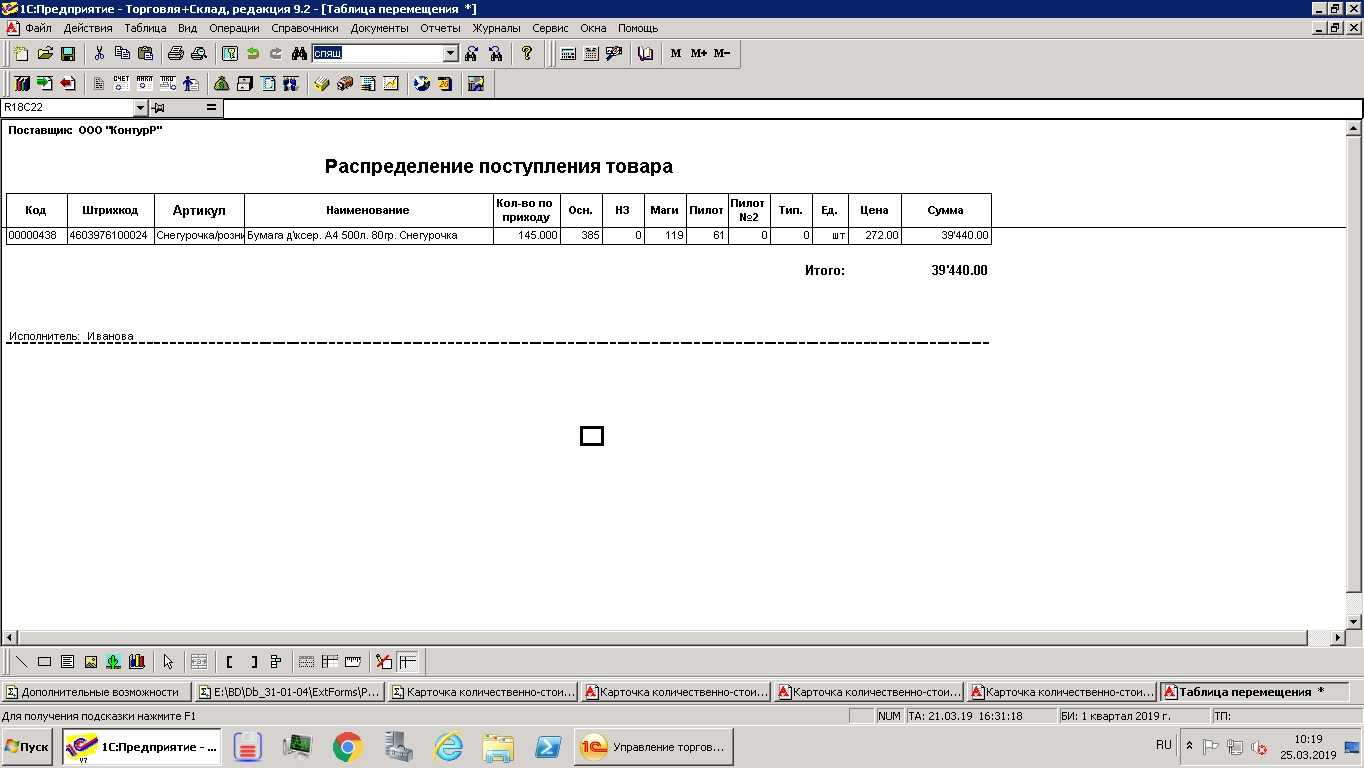
Task: Click the Save diskette icon in toolbar
Action: [68, 53]
